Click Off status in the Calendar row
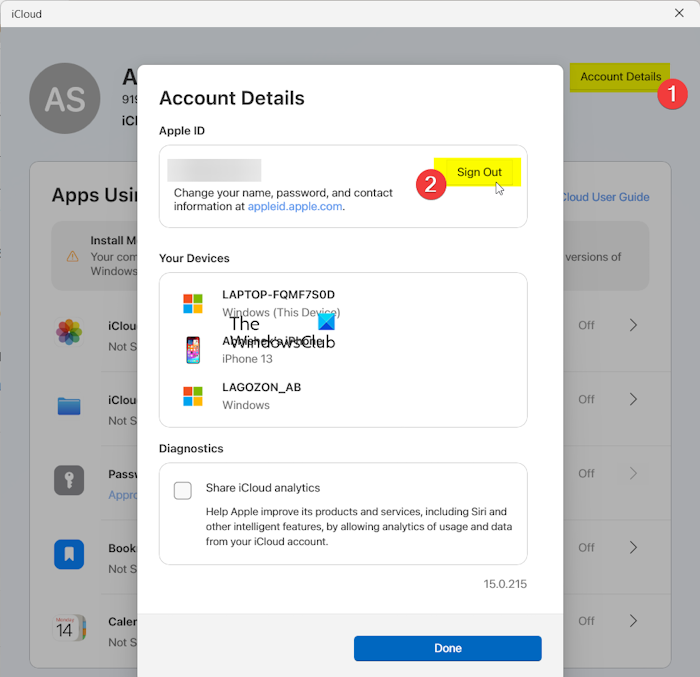This screenshot has height=677, width=700. (586, 621)
